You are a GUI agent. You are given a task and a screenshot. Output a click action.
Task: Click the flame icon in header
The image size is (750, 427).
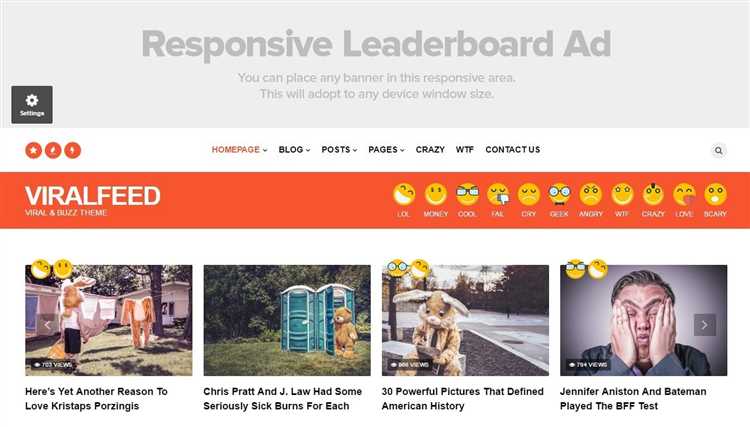[x=53, y=150]
